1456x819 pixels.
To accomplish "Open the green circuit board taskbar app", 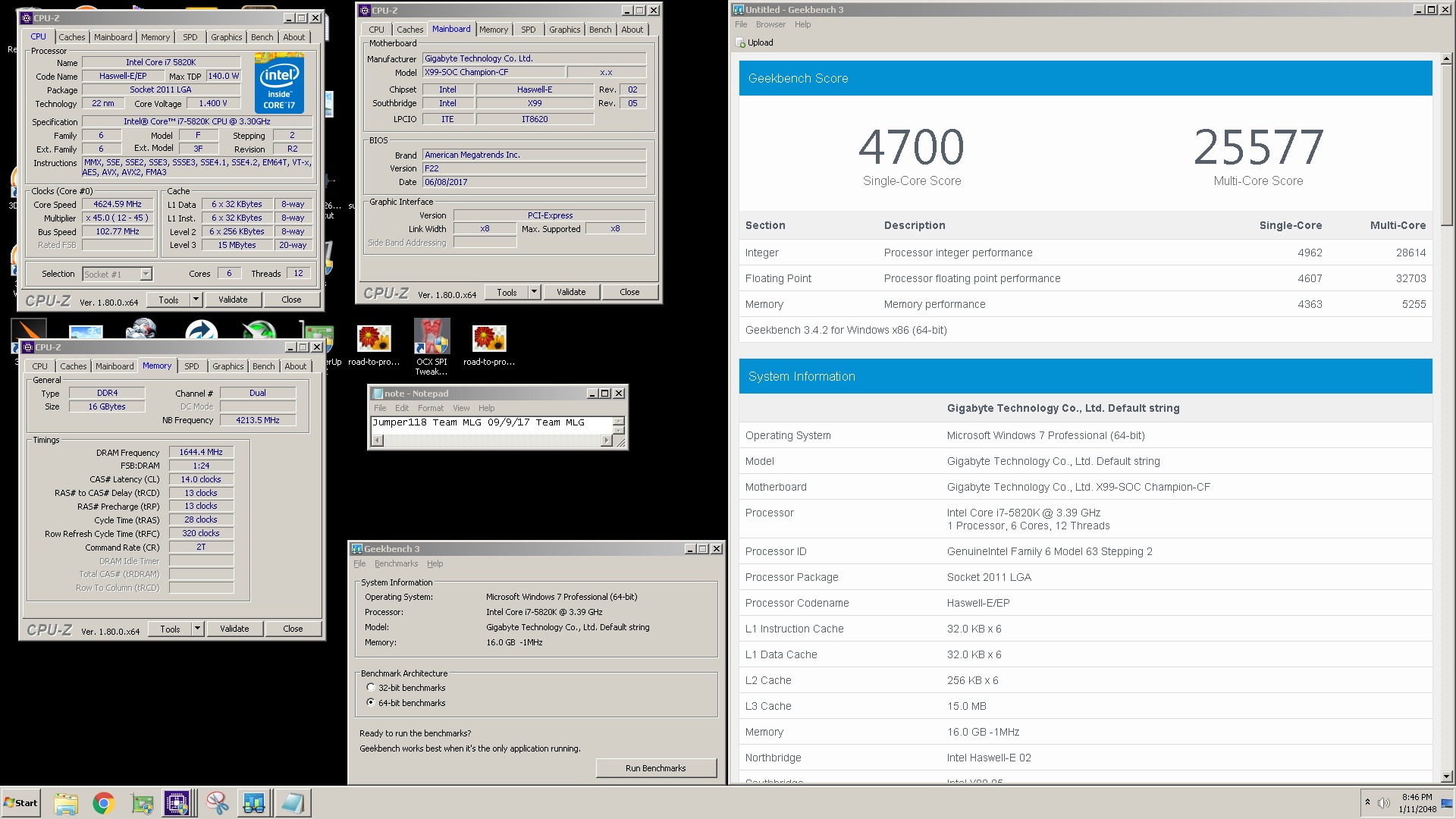I will point(142,803).
